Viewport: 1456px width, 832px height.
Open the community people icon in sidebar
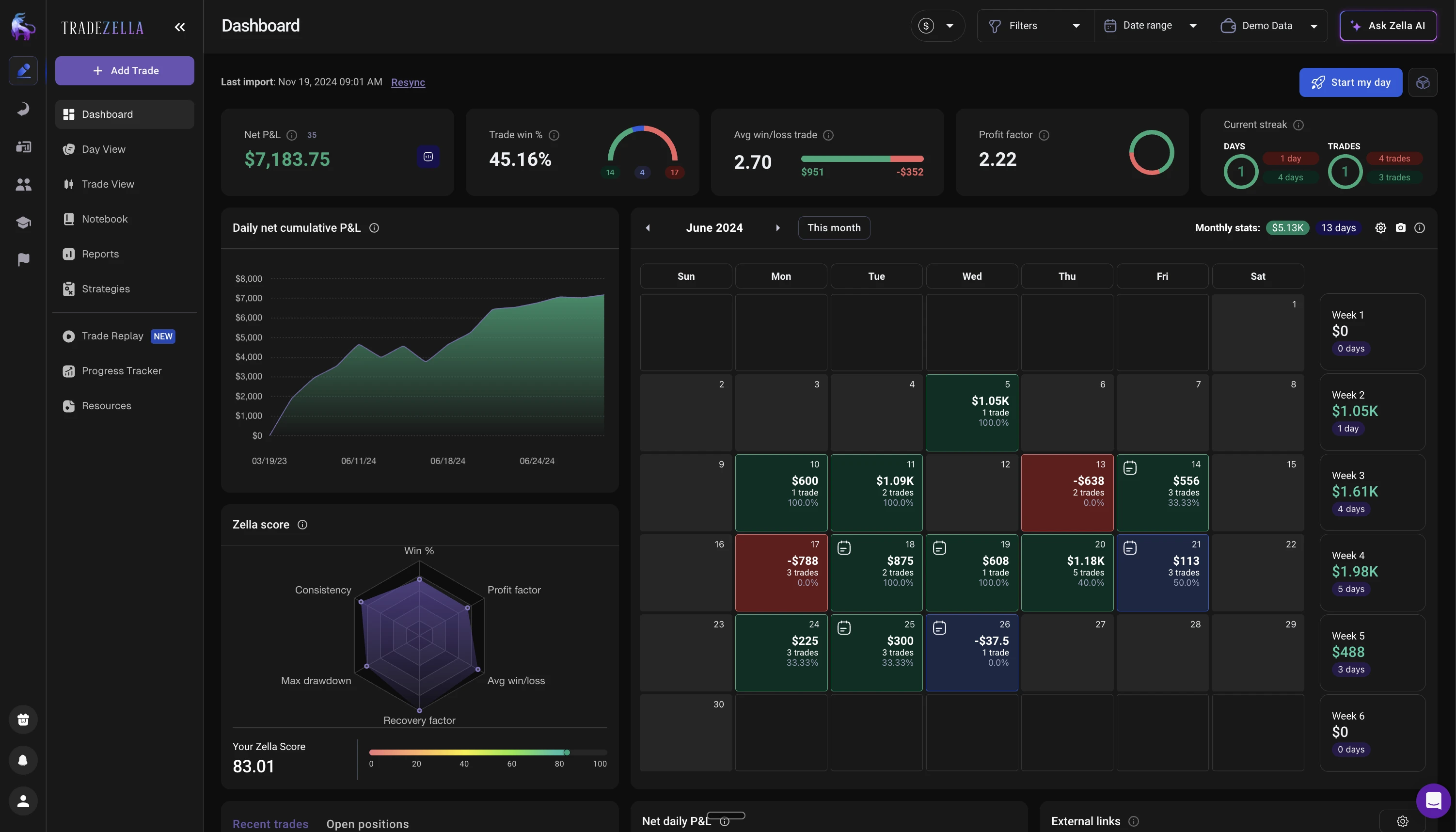click(x=23, y=184)
